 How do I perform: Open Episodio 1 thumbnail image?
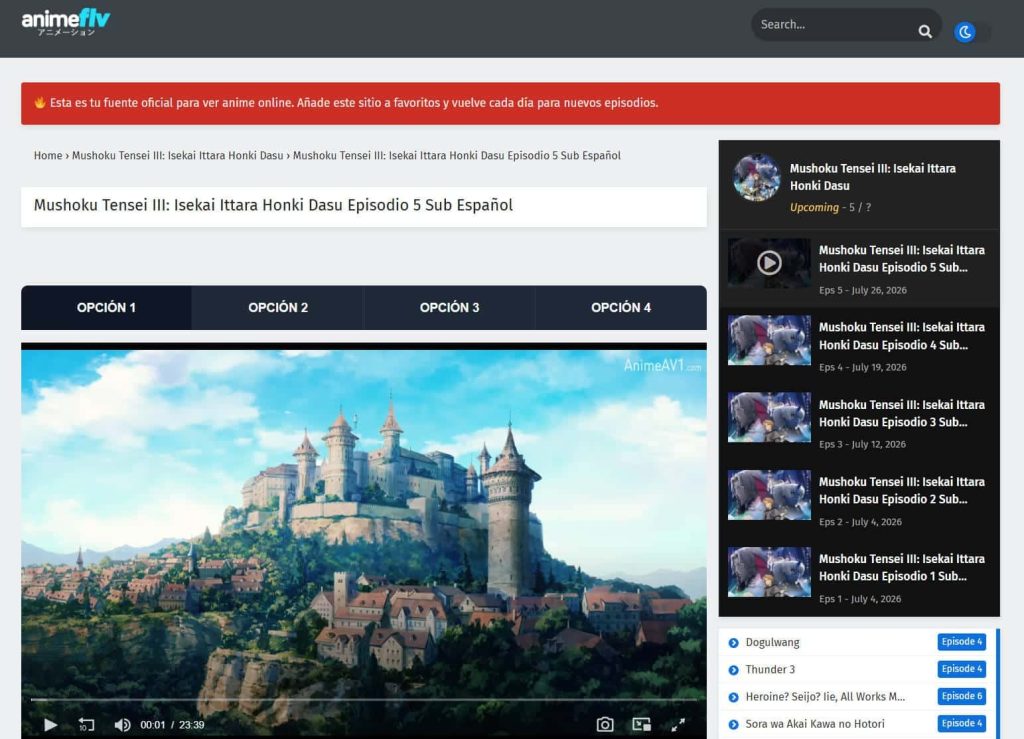[x=769, y=572]
